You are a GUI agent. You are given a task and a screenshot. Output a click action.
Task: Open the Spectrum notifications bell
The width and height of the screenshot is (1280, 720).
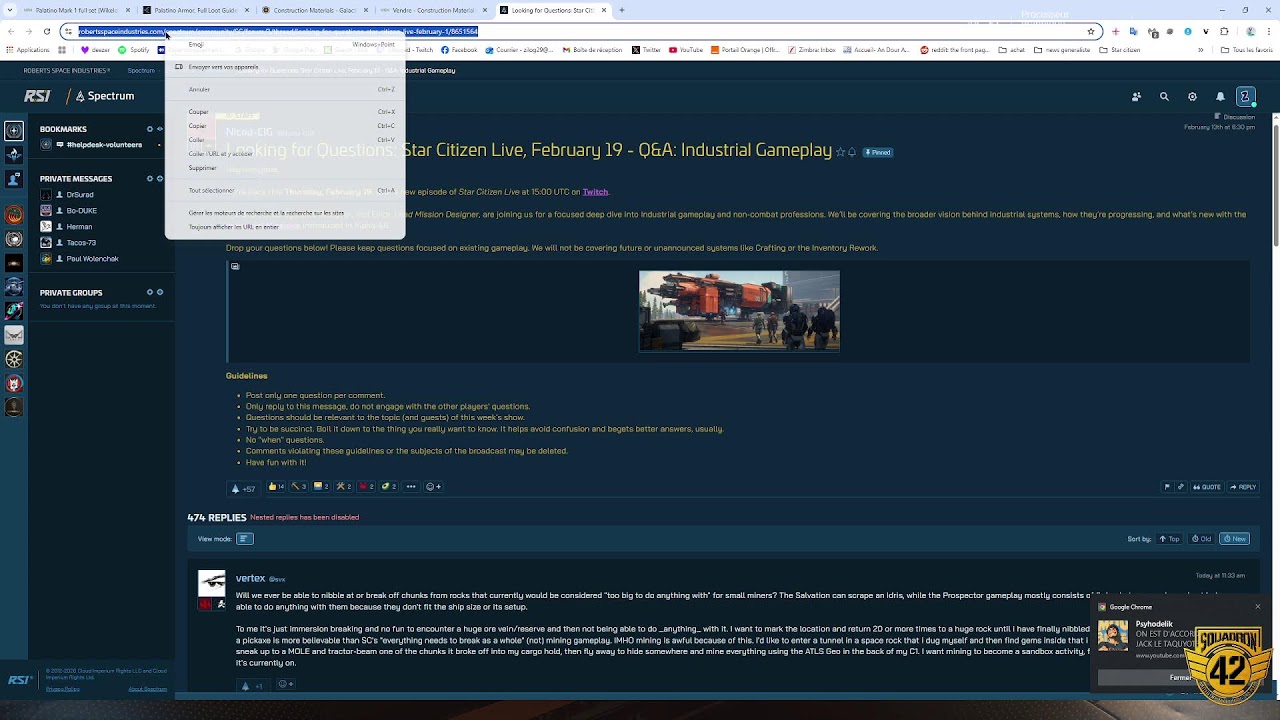[x=1220, y=97]
